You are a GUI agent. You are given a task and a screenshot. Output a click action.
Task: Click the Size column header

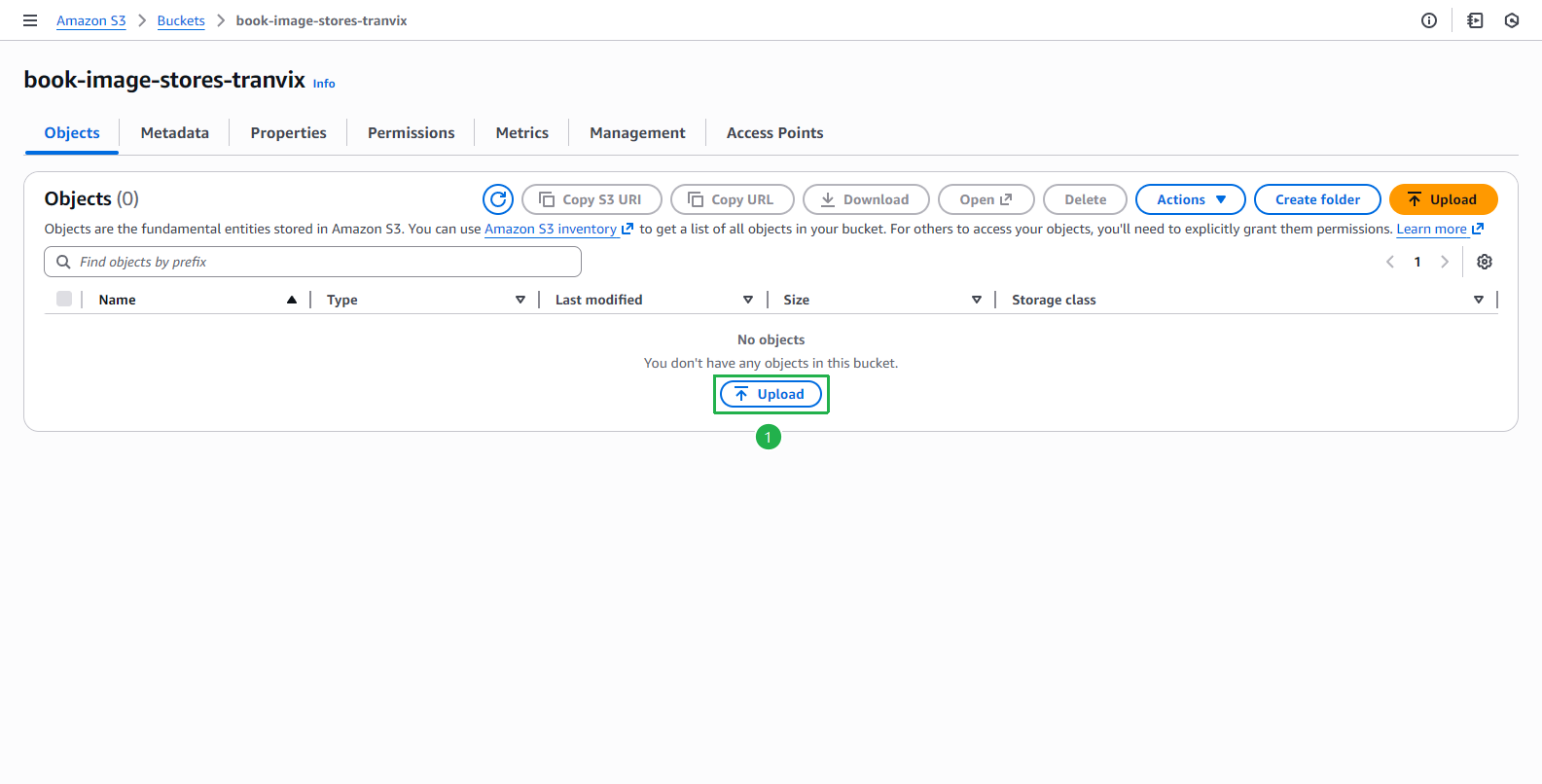pos(797,300)
